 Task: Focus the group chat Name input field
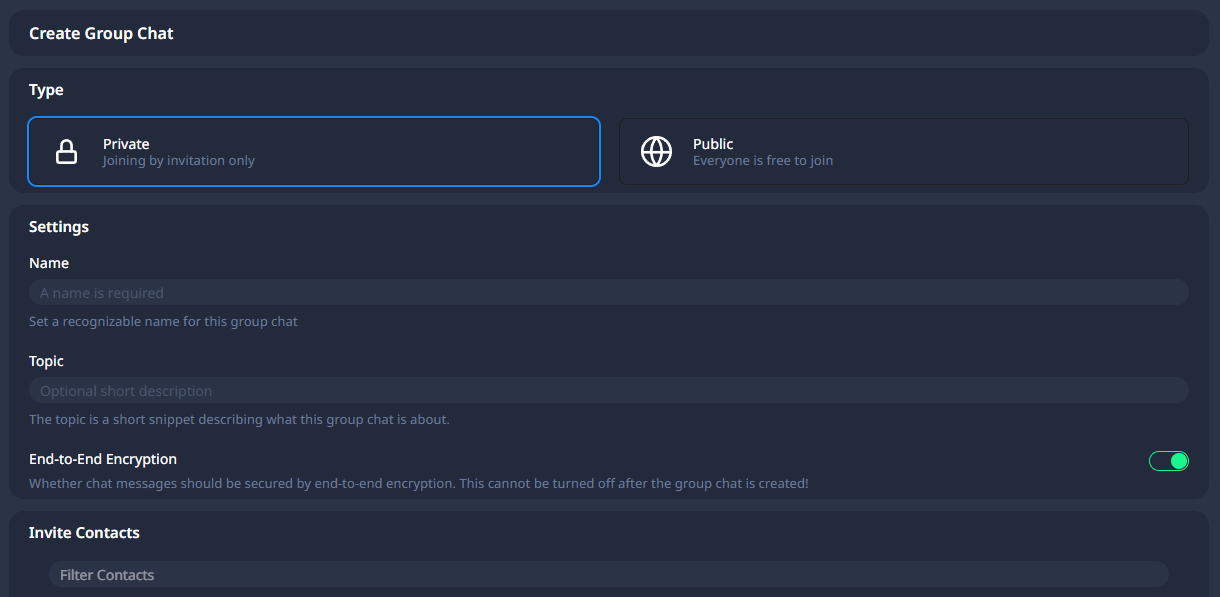click(608, 292)
